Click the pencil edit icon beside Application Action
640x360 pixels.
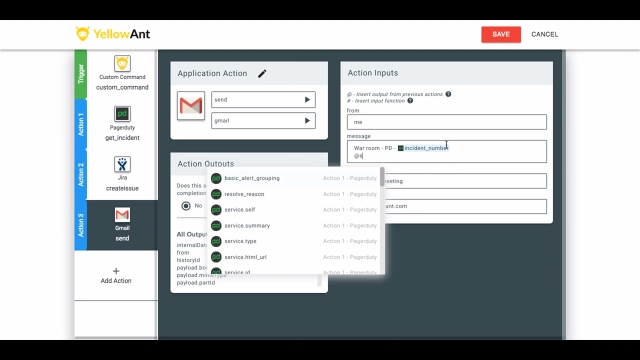(262, 73)
